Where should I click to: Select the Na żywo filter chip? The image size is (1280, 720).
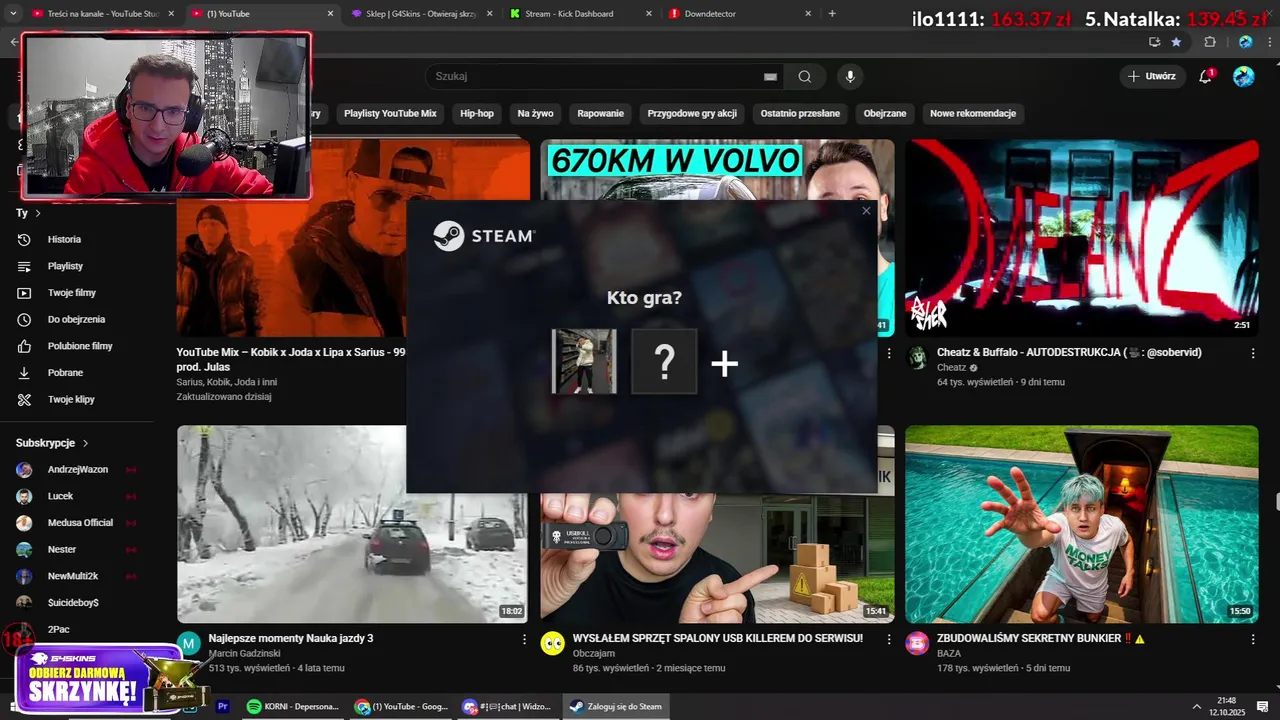click(x=535, y=113)
